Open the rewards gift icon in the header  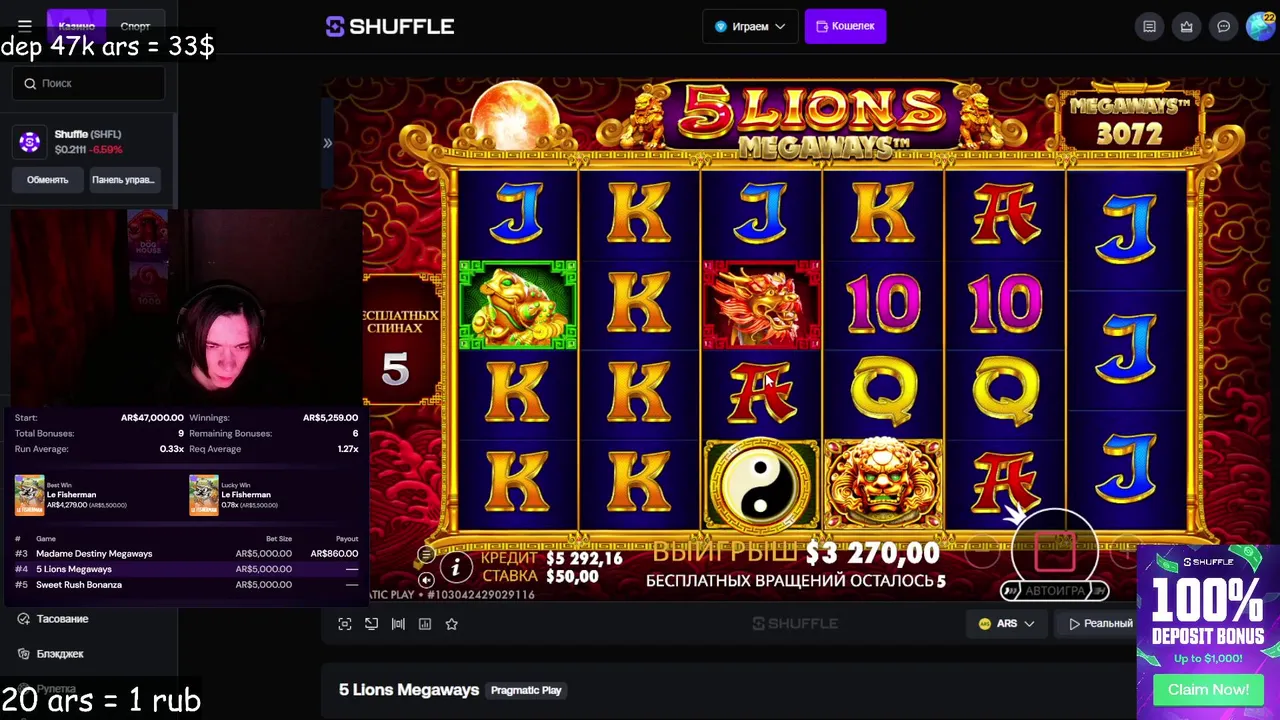[1186, 27]
